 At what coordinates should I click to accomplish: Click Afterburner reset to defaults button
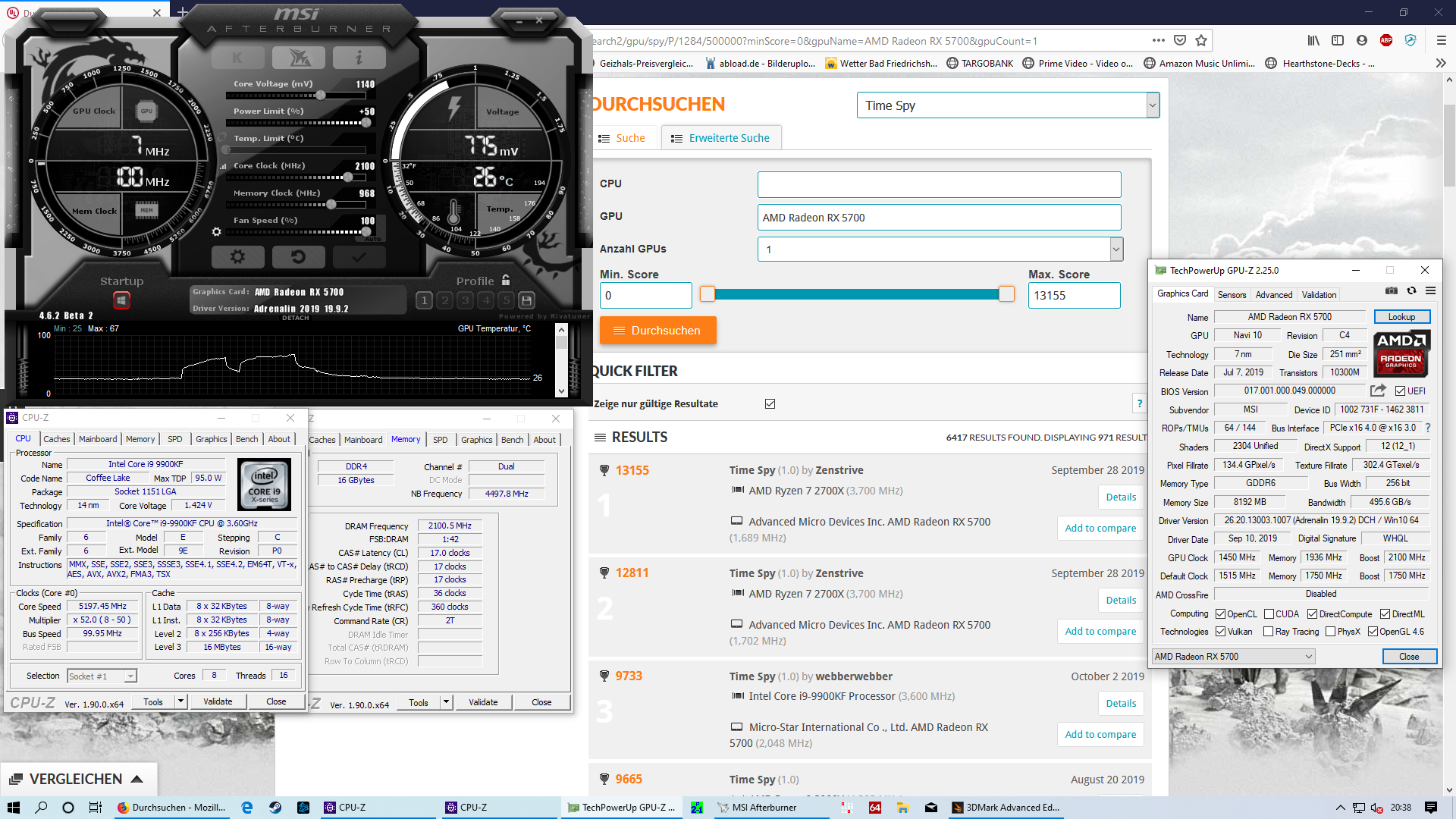pyautogui.click(x=298, y=257)
